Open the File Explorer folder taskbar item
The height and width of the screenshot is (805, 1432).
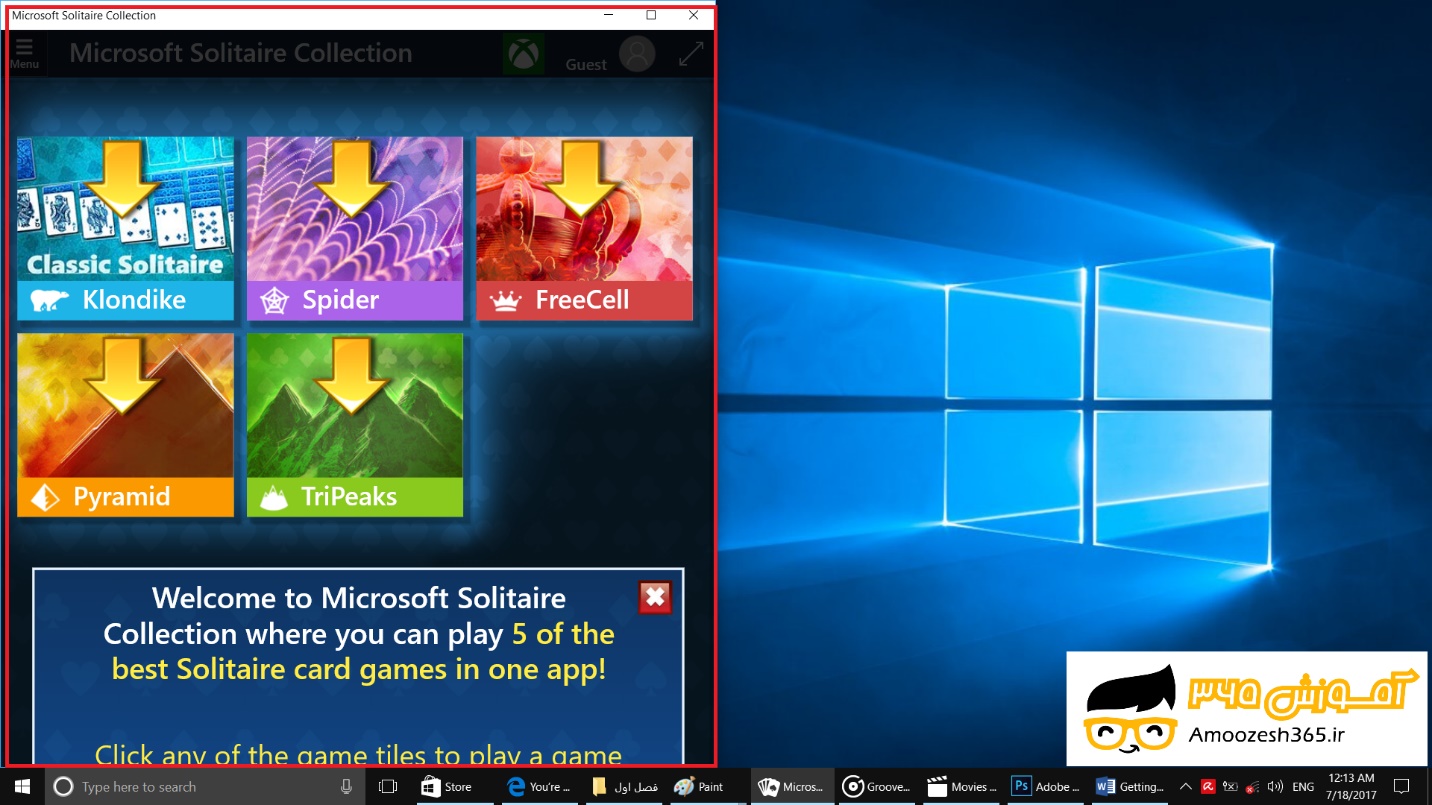(x=624, y=787)
